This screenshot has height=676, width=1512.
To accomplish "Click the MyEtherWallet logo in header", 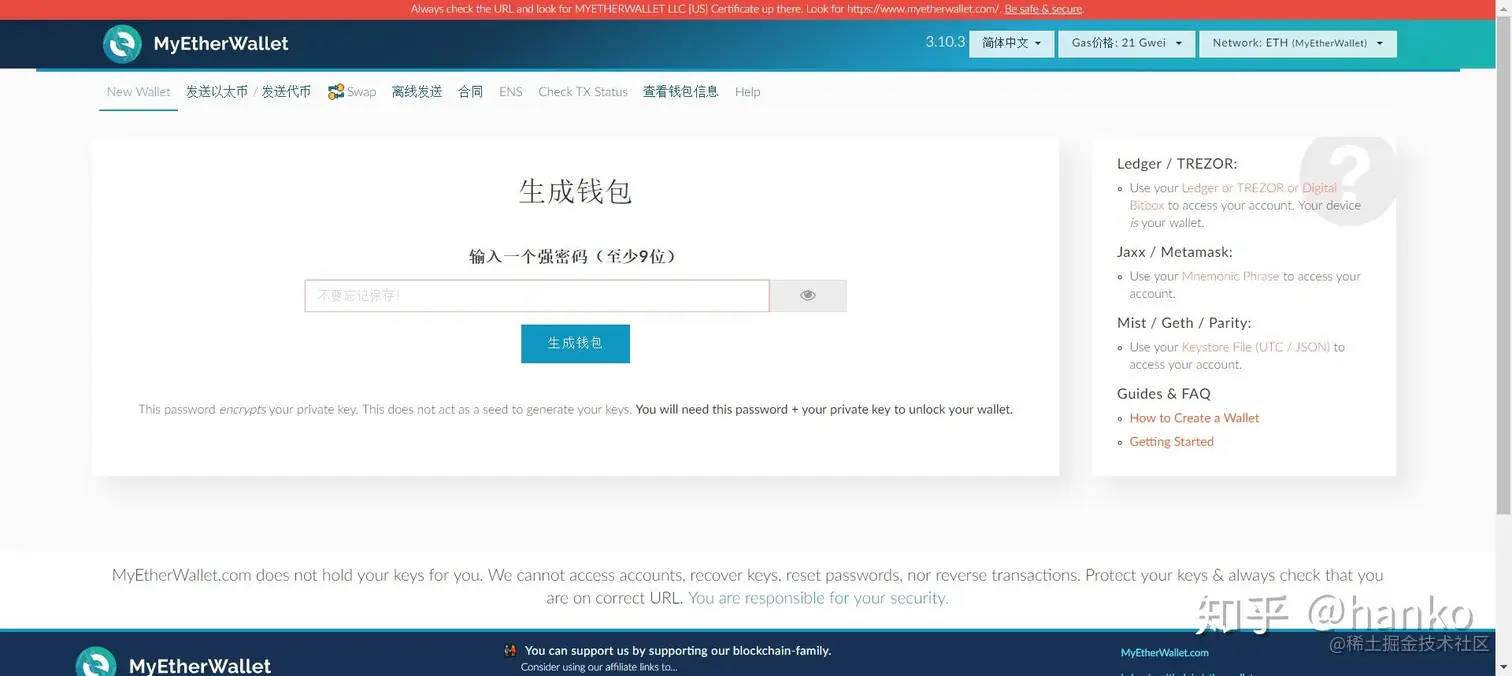I will coord(196,44).
